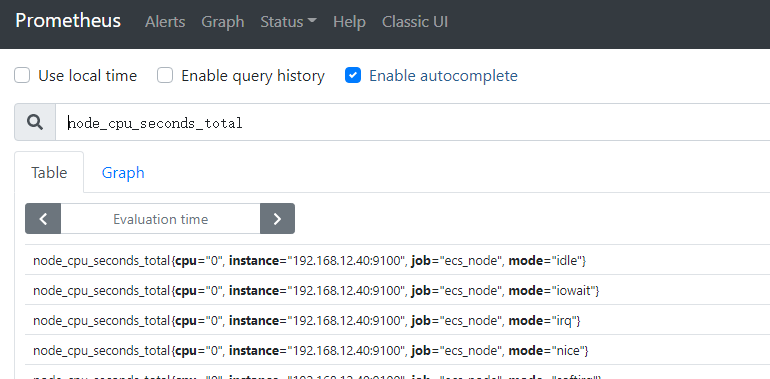The width and height of the screenshot is (770, 379).
Task: Select the mode="idle" result row
Action: (397, 260)
